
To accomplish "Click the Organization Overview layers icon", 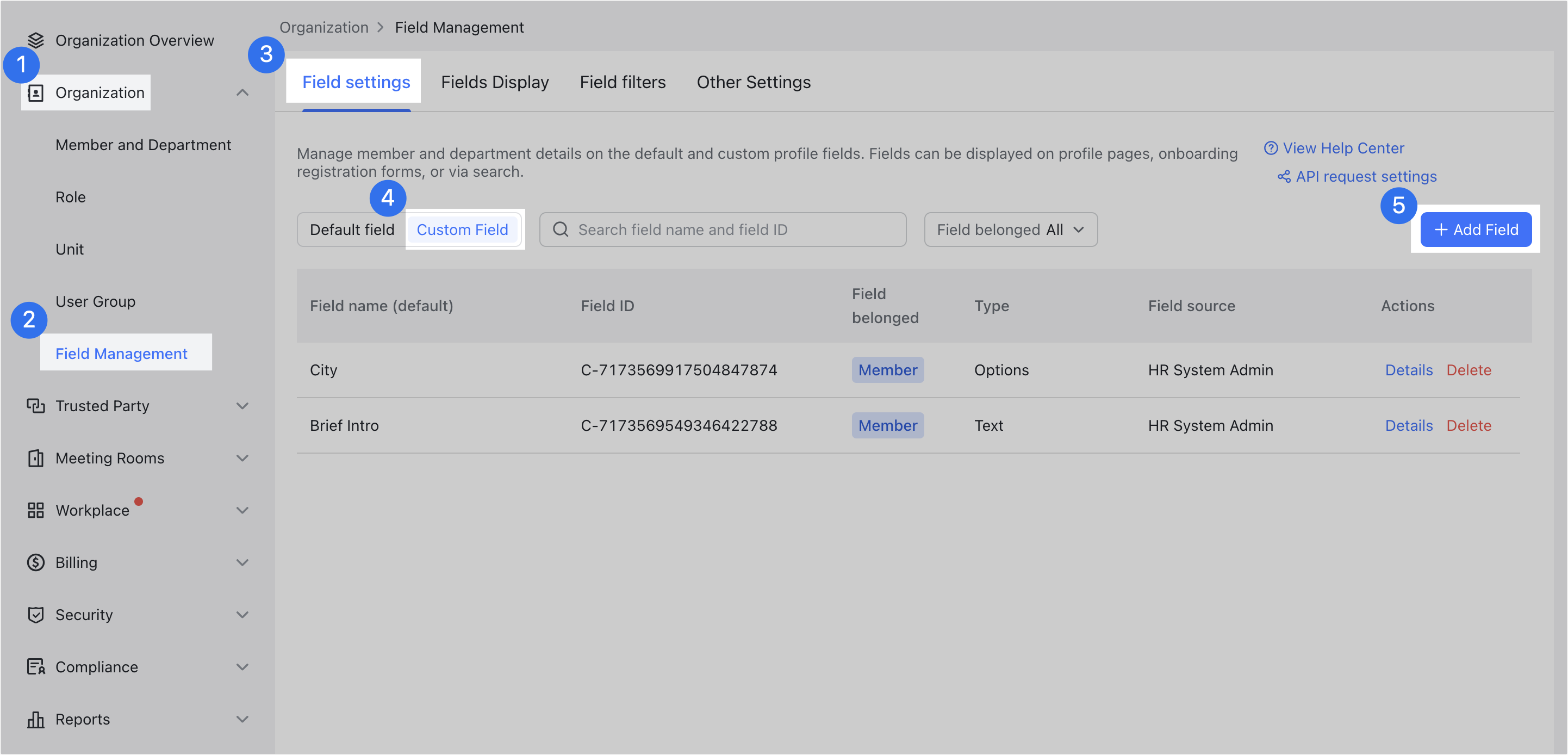I will coord(36,40).
